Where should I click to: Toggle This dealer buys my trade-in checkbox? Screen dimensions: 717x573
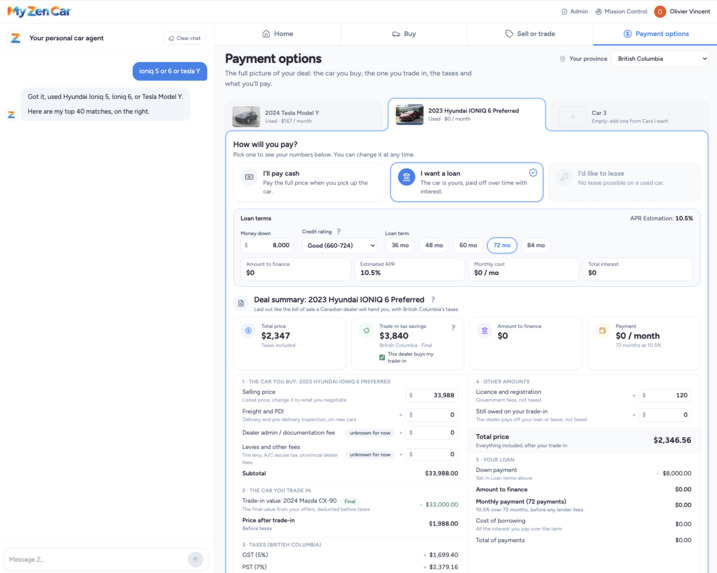382,357
